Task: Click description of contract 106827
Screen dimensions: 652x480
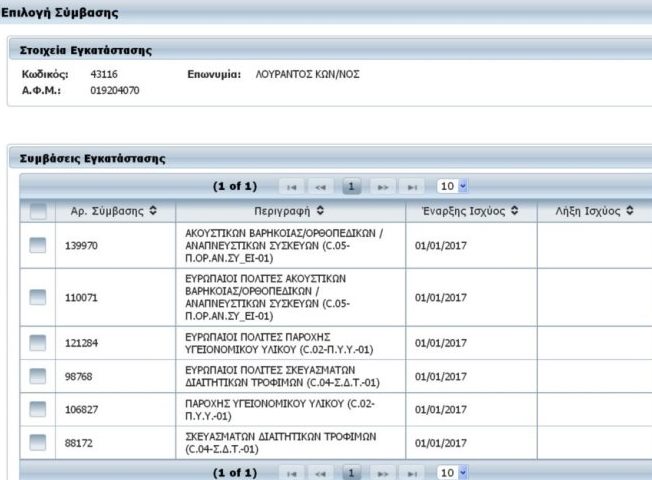Action: 280,410
